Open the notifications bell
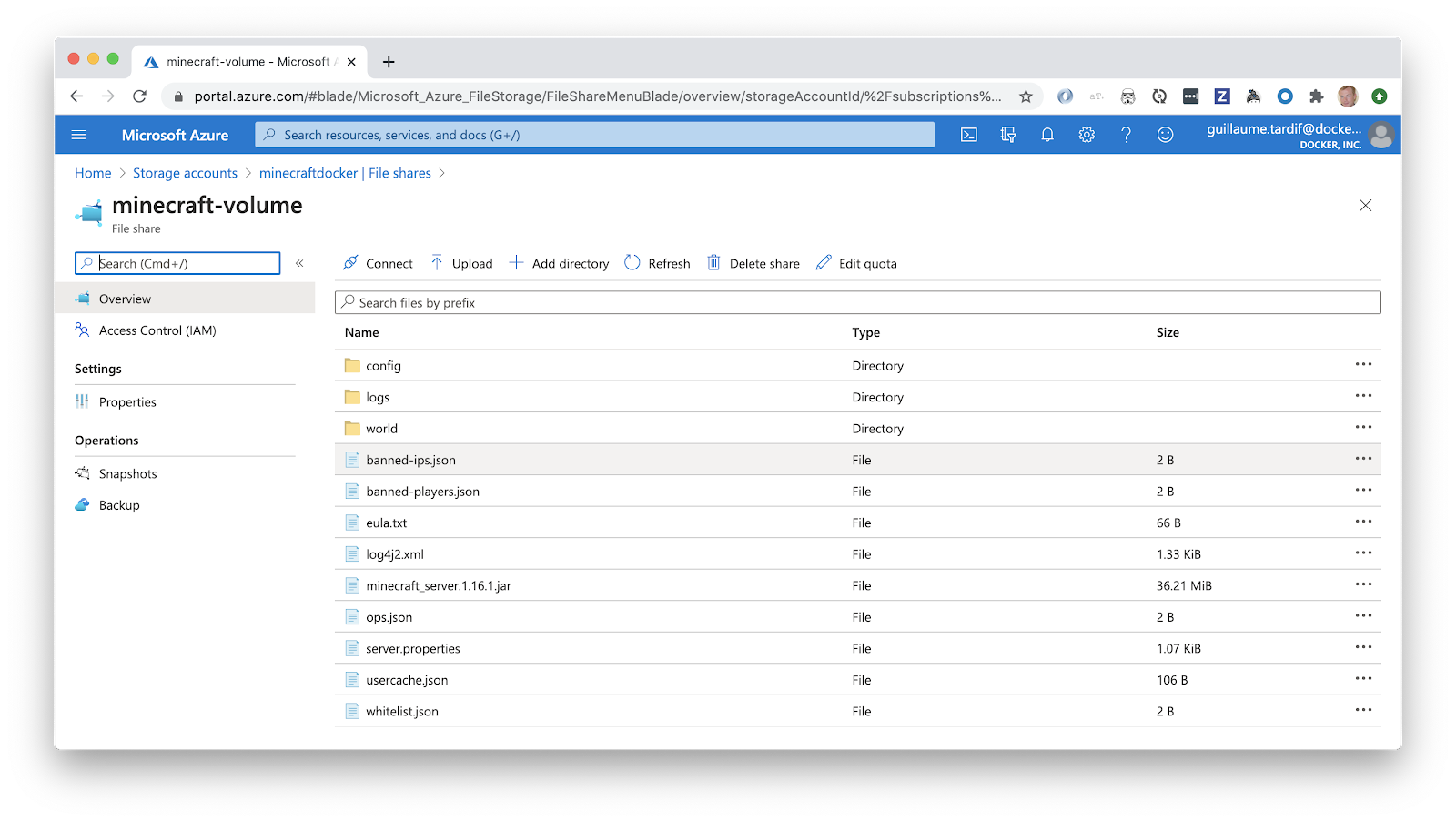The image size is (1456, 822). click(x=1047, y=135)
